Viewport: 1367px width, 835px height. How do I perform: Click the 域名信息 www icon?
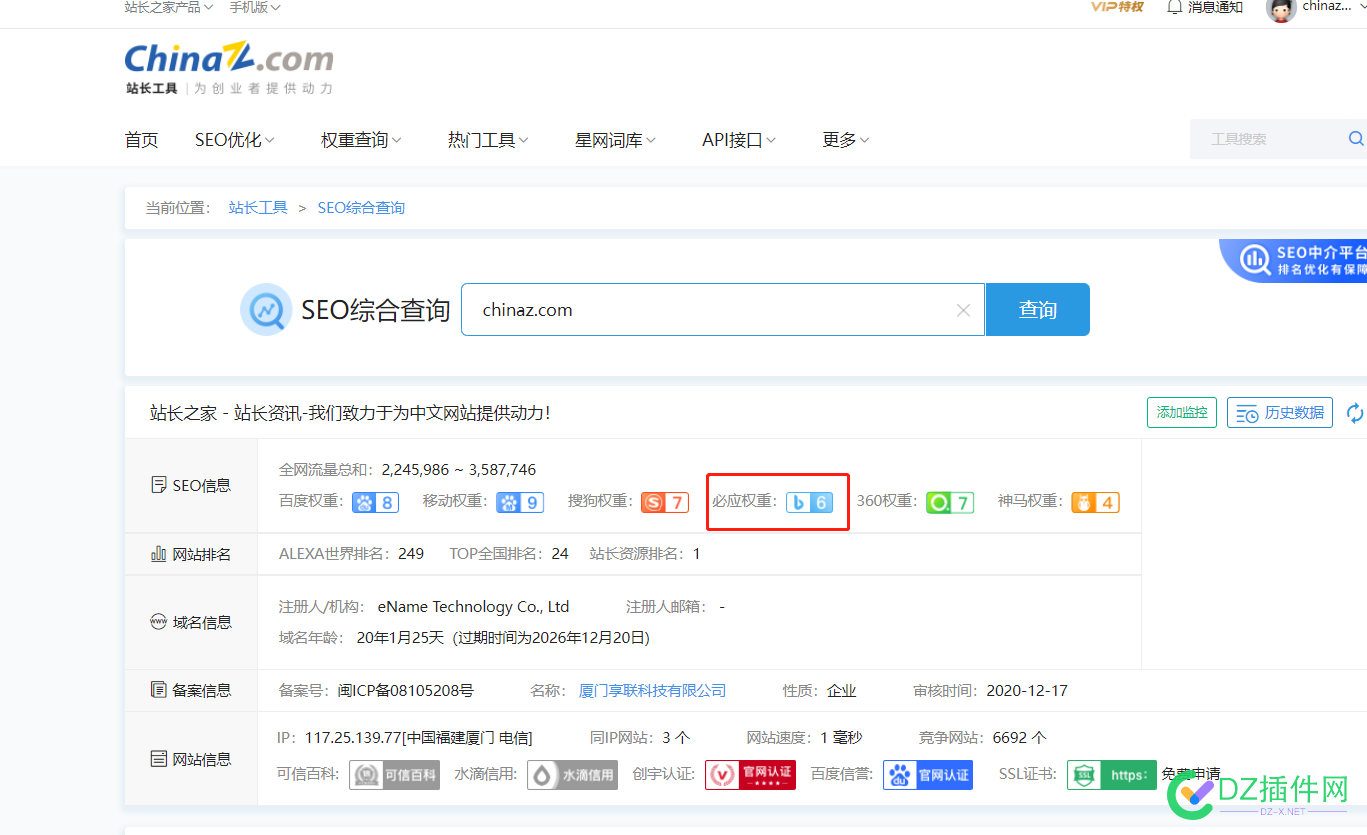(x=158, y=622)
